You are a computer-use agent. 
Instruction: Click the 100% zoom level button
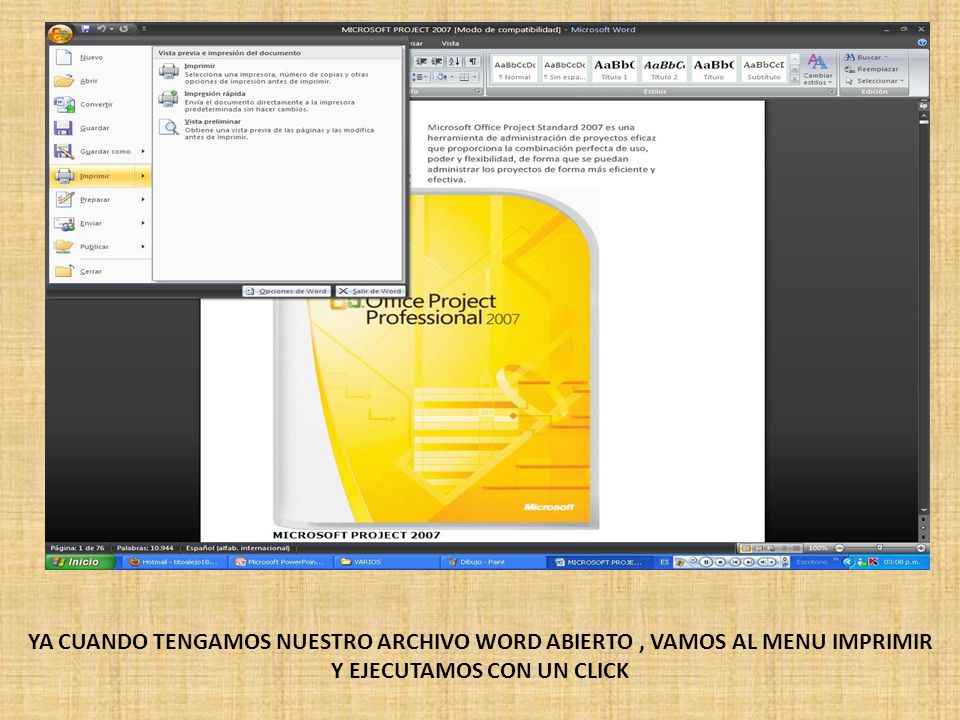click(x=817, y=548)
